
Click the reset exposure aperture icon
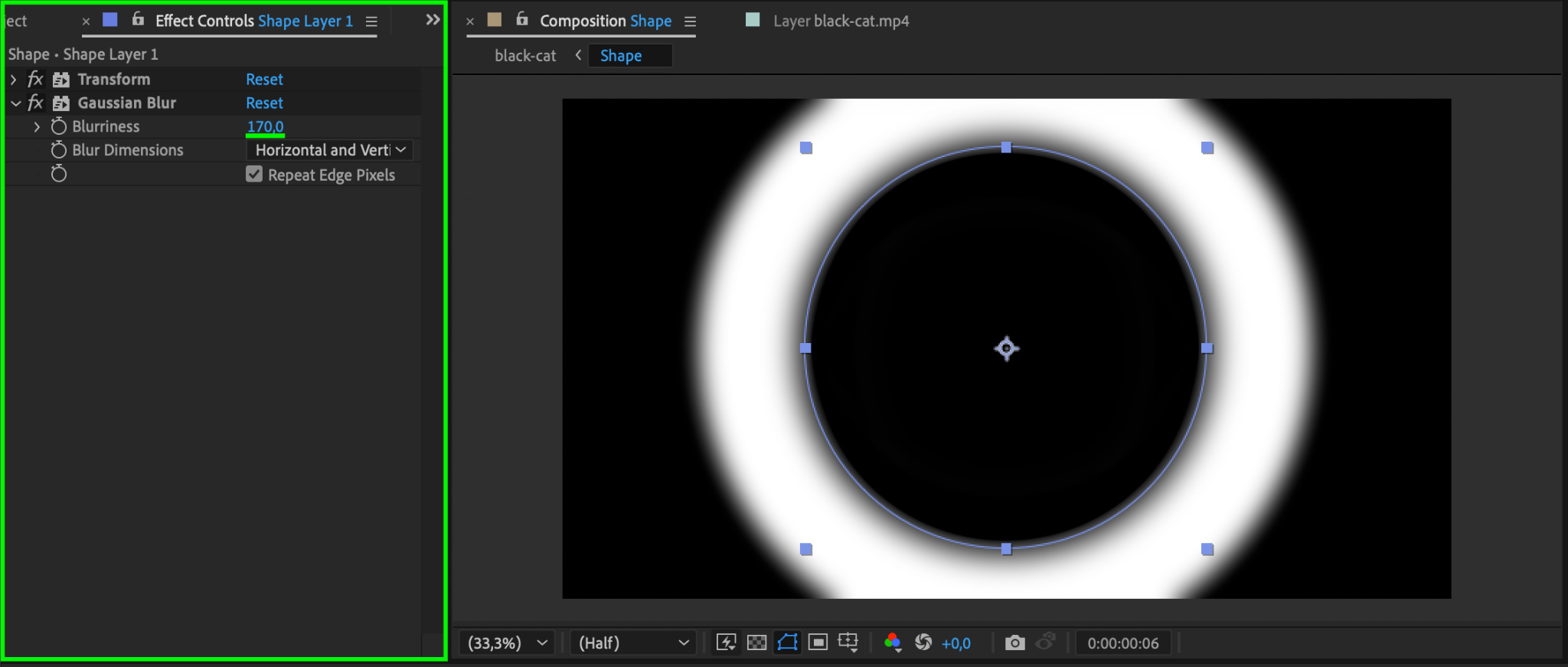[923, 642]
